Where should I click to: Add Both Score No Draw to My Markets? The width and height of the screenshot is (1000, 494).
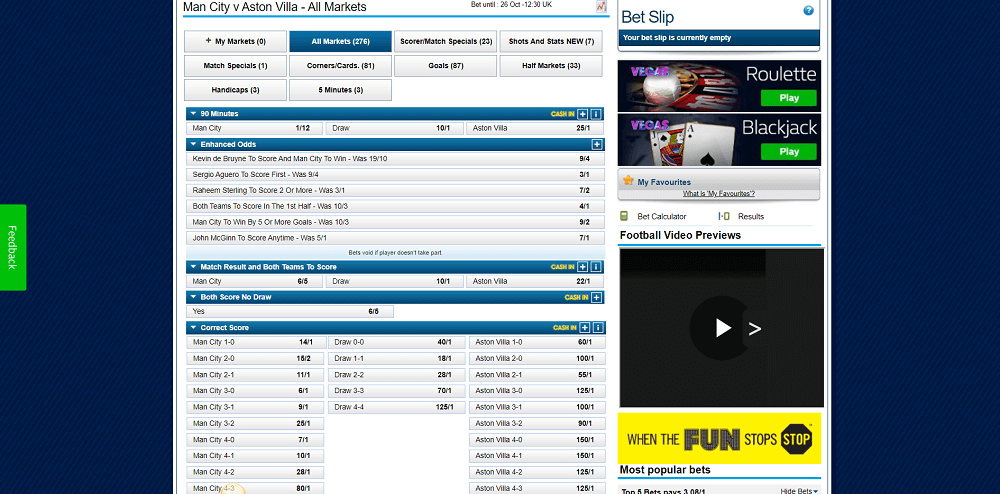click(x=596, y=298)
